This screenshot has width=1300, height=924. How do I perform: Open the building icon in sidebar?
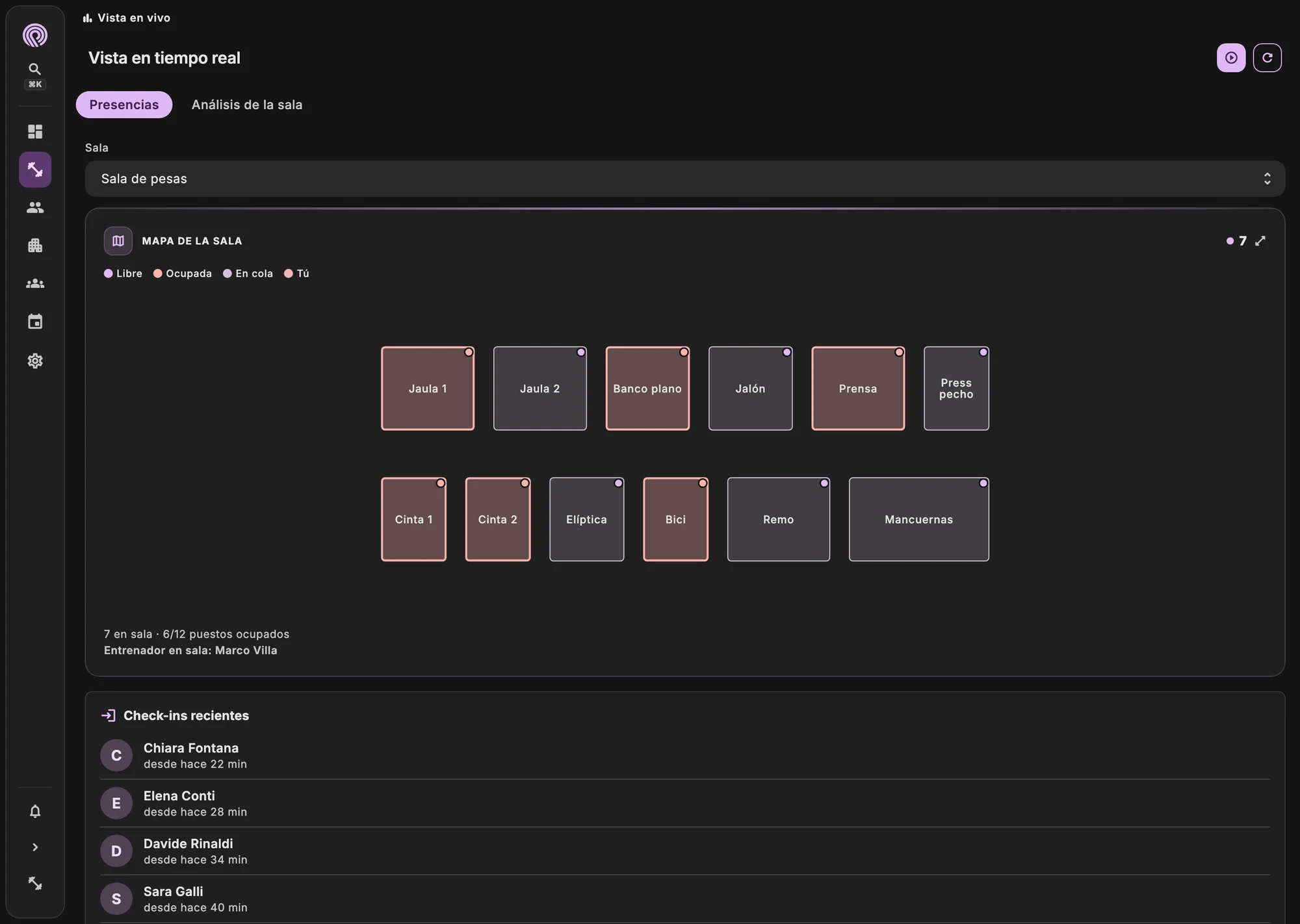tap(35, 246)
